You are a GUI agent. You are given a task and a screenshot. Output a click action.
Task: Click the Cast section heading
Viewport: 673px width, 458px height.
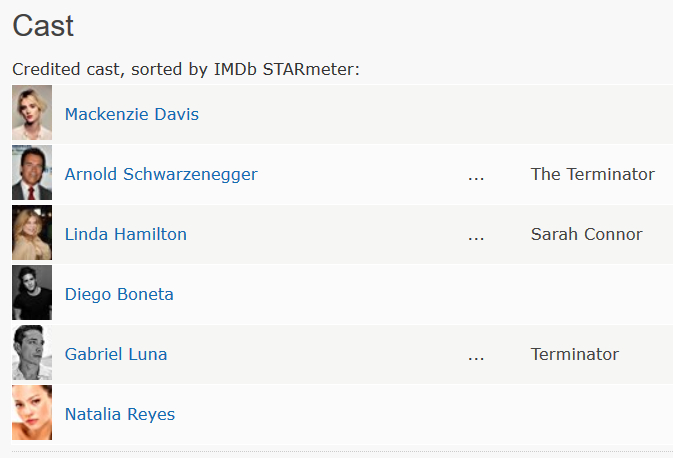coord(43,26)
